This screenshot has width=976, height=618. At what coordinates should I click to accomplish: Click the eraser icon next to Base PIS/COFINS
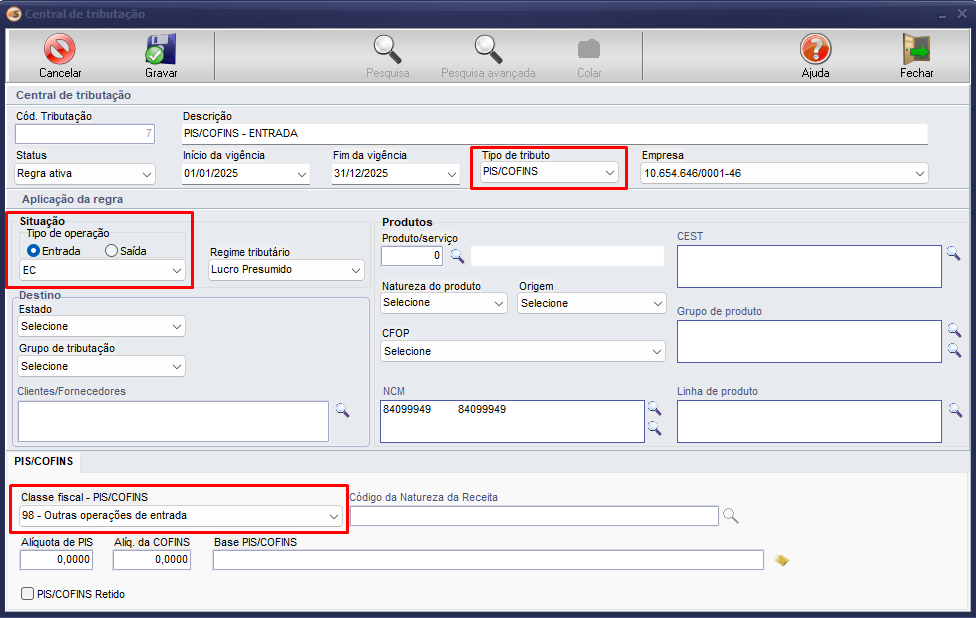pos(781,560)
